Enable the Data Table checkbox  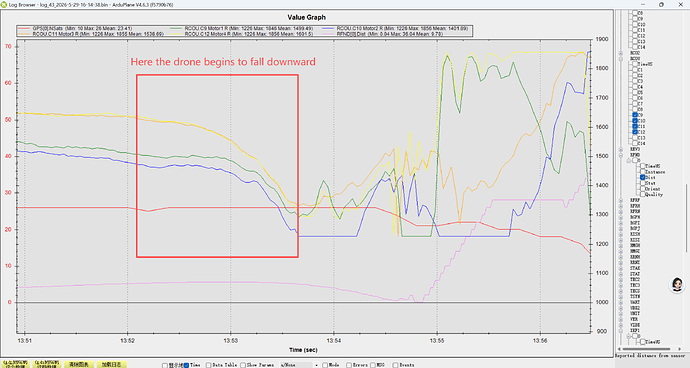(x=209, y=365)
